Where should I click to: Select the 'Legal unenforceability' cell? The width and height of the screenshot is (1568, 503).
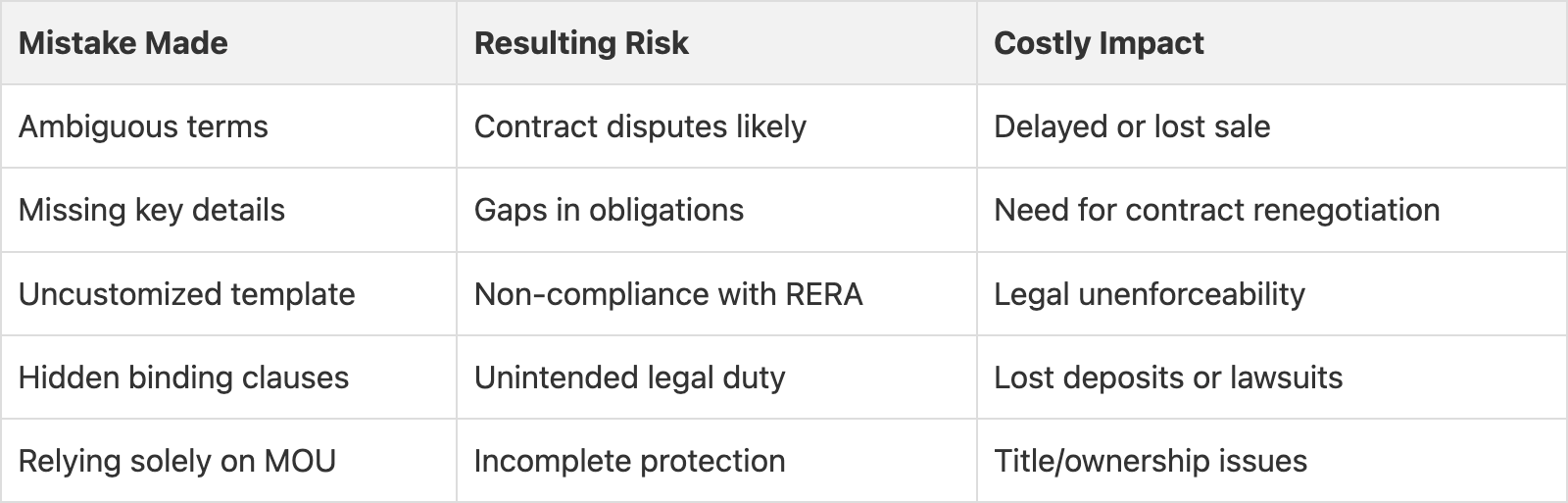(x=1150, y=294)
